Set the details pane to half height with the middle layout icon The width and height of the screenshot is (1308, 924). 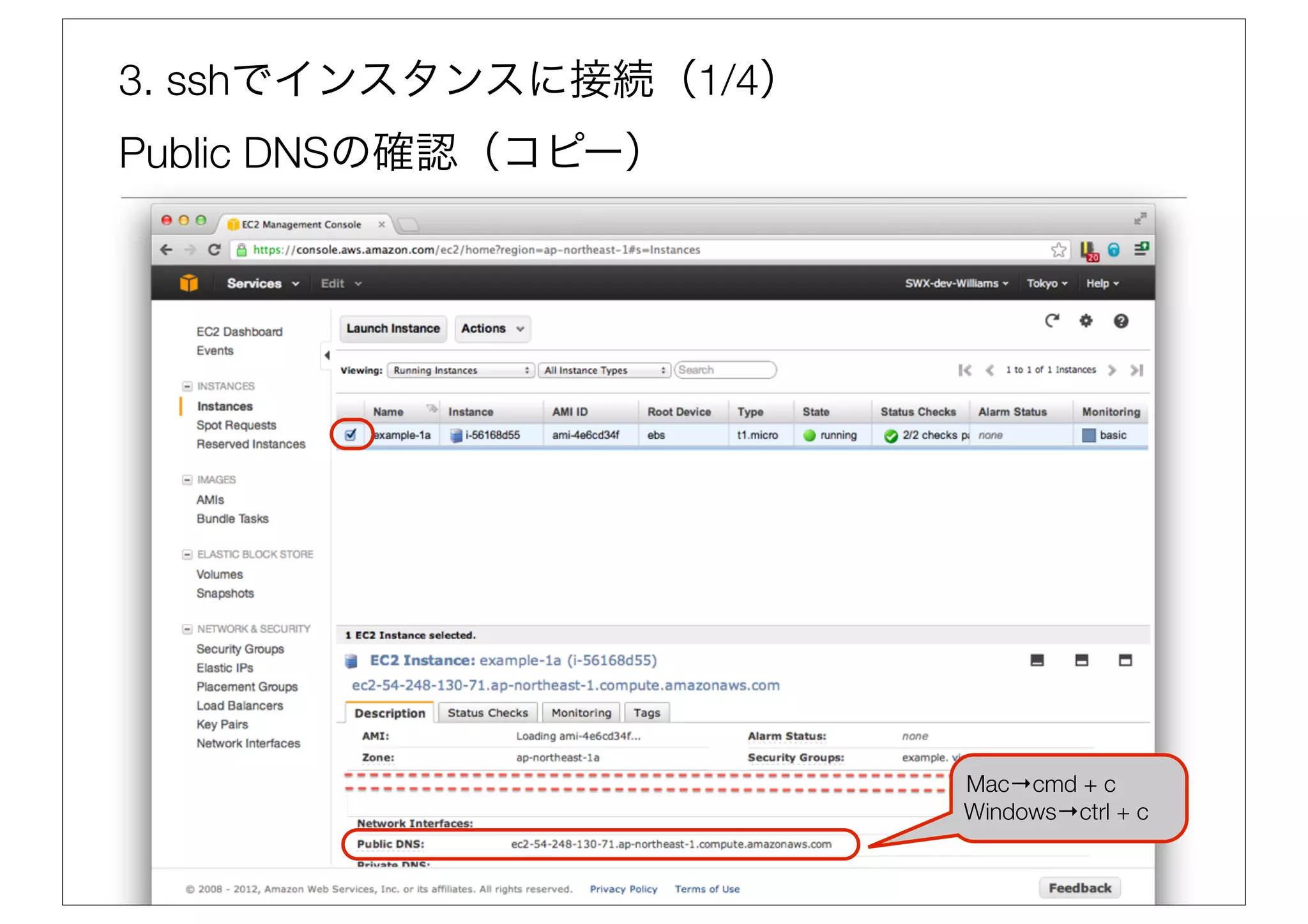point(1081,660)
